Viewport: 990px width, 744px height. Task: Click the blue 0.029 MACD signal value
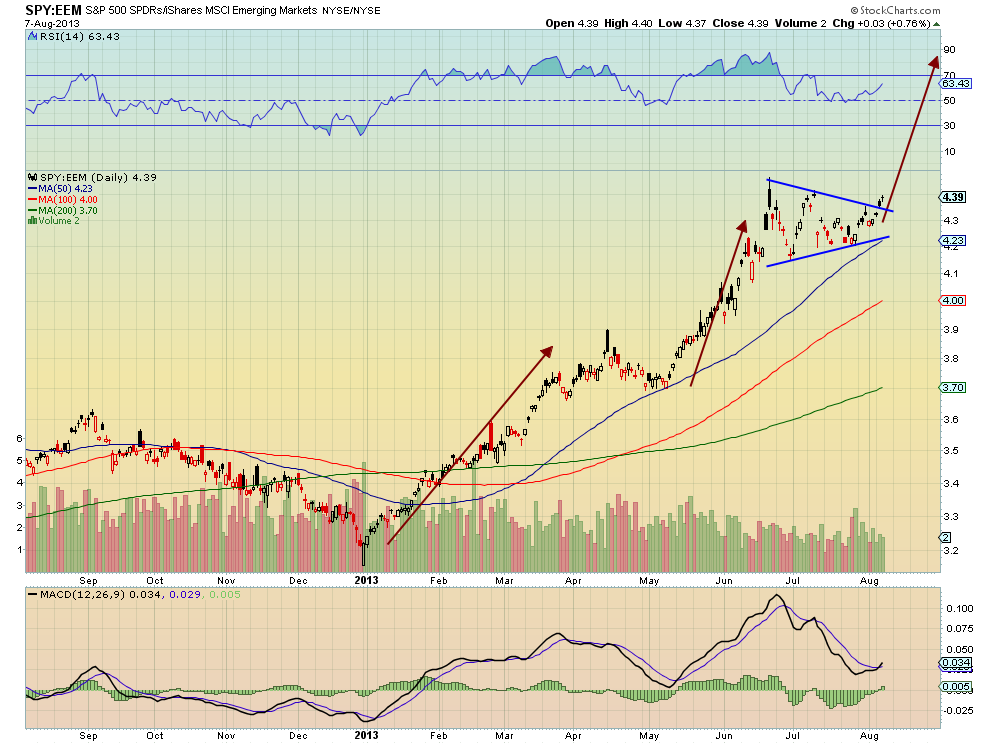[185, 595]
